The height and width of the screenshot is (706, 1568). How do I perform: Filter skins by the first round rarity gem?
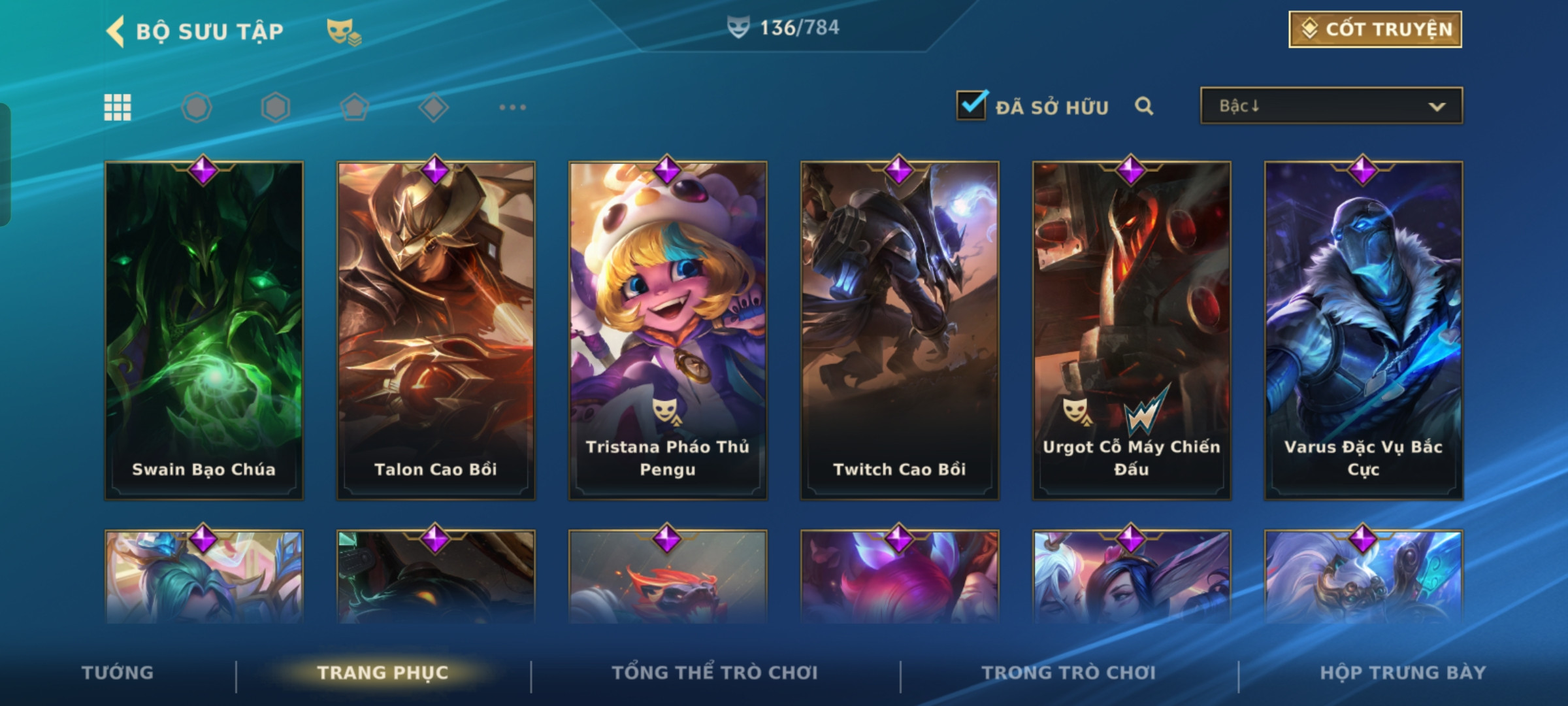coord(197,107)
